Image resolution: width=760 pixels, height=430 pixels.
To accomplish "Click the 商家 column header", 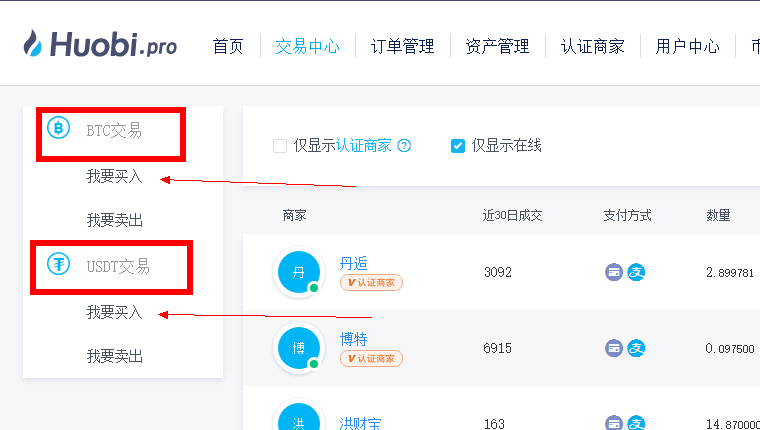I will 295,215.
